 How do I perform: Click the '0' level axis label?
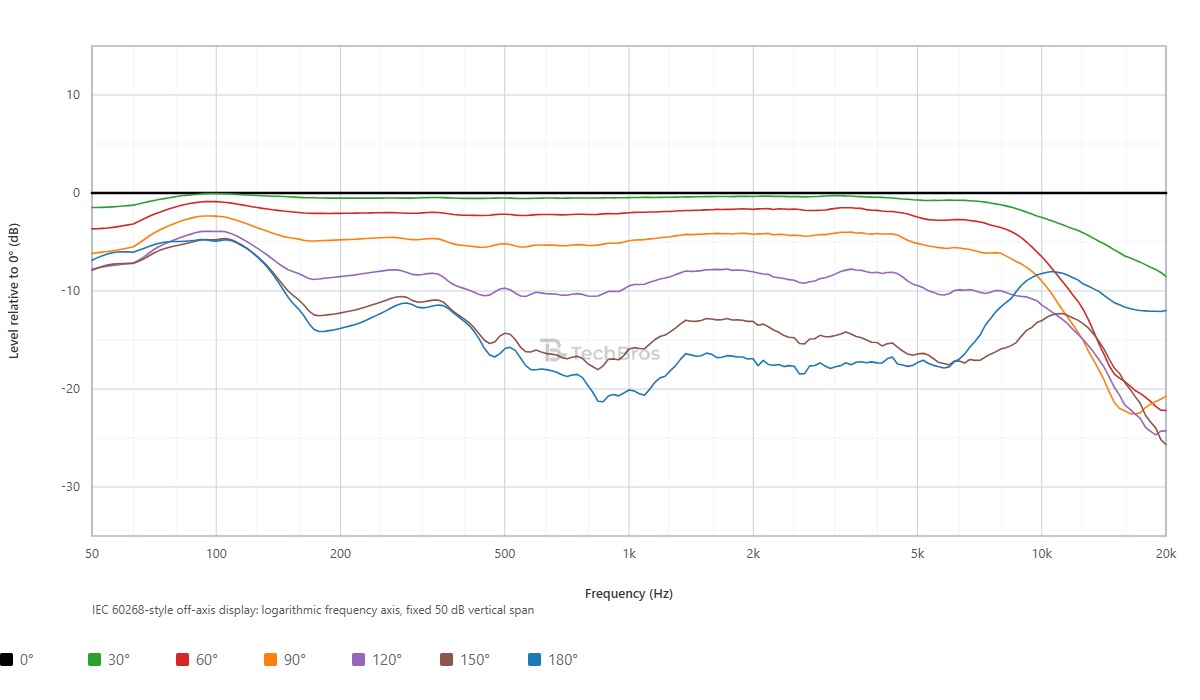[77, 193]
